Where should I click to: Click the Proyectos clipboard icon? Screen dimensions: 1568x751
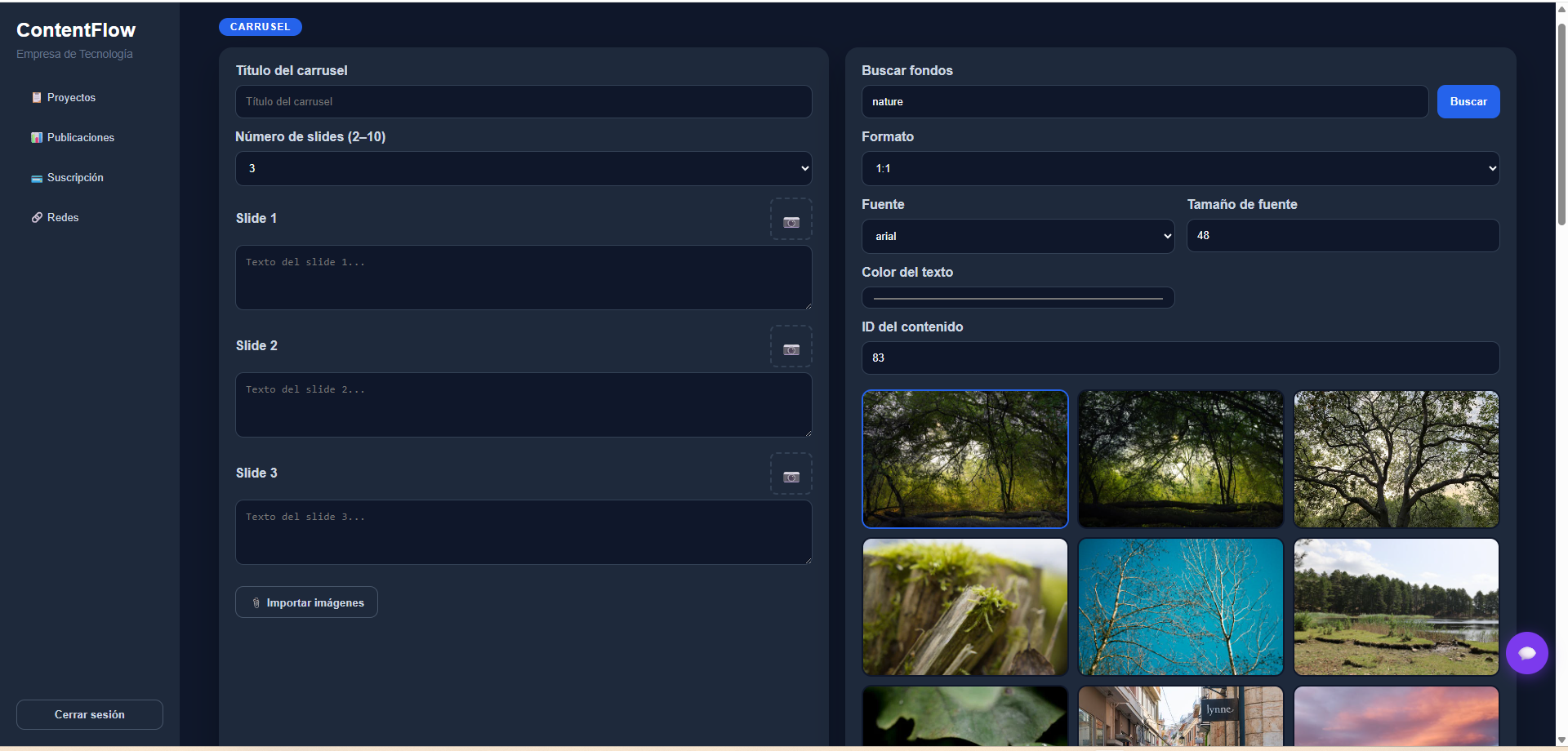click(37, 97)
